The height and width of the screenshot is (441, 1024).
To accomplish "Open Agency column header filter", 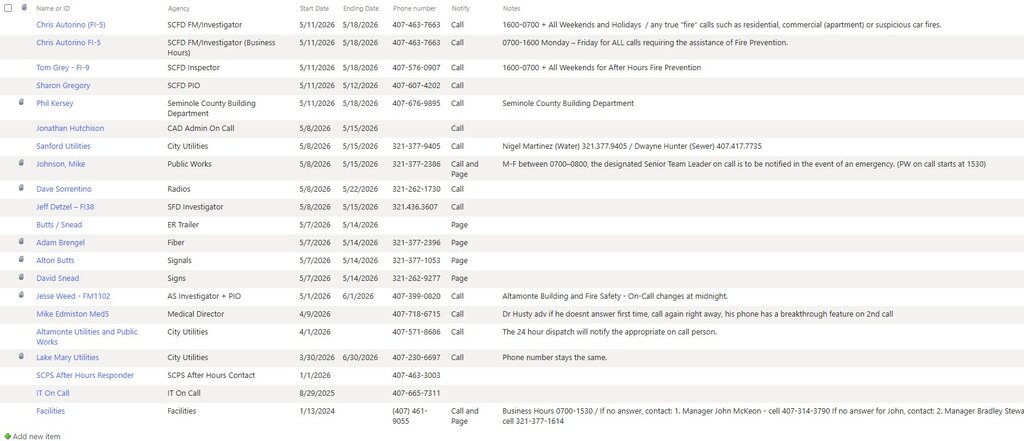I will tap(179, 8).
